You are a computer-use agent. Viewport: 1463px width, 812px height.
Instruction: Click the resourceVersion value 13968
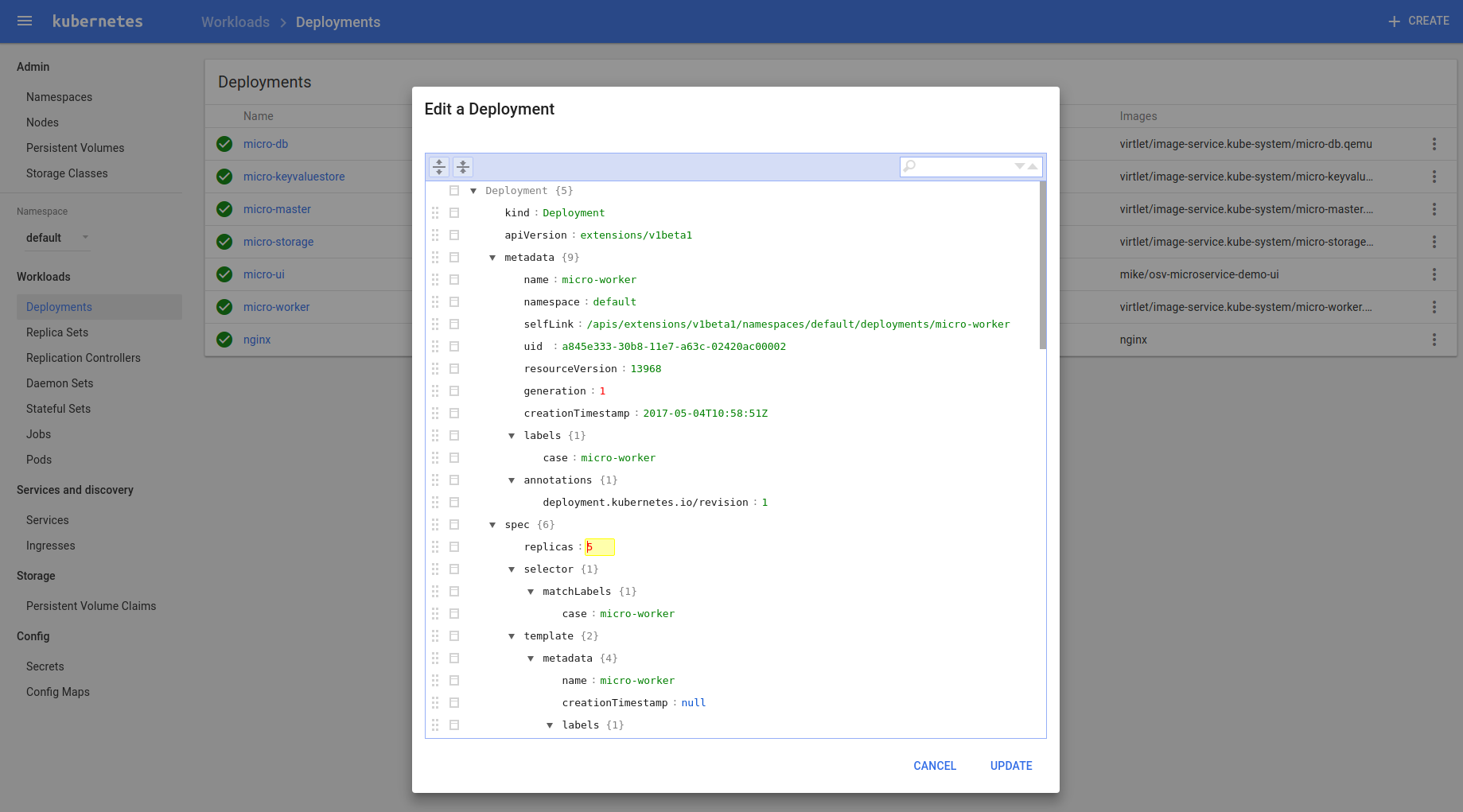[x=646, y=369]
